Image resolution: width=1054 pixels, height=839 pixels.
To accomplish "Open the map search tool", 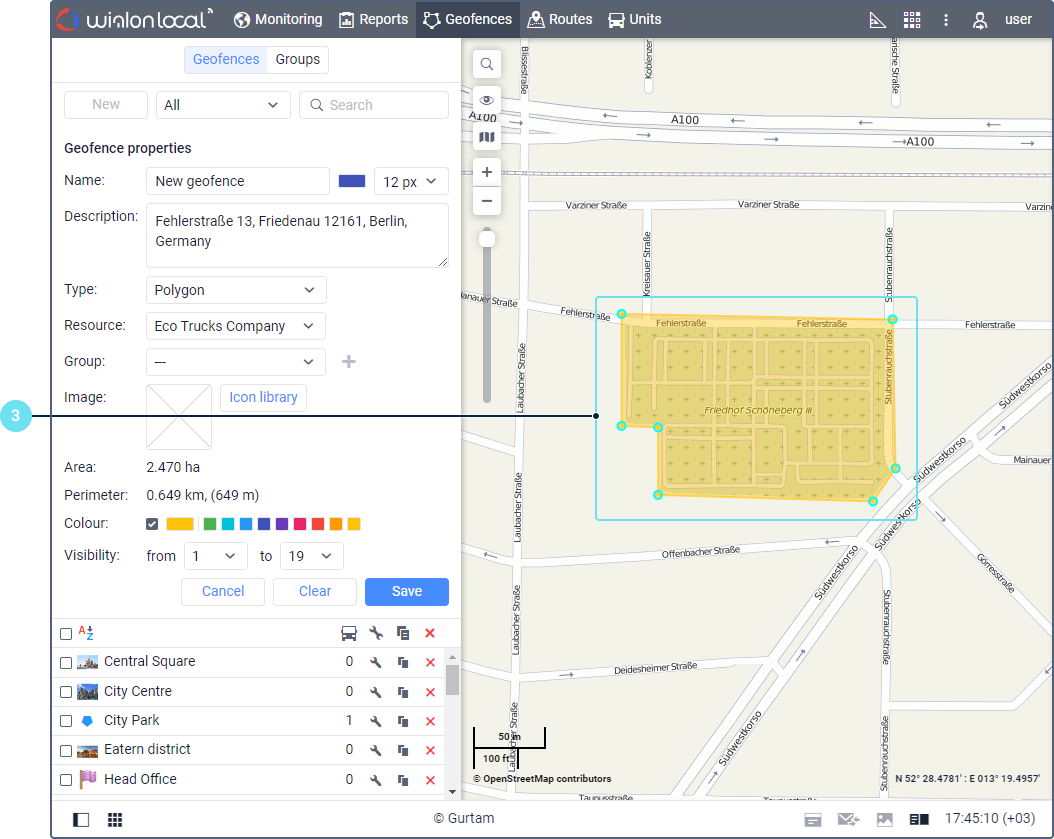I will click(x=487, y=65).
